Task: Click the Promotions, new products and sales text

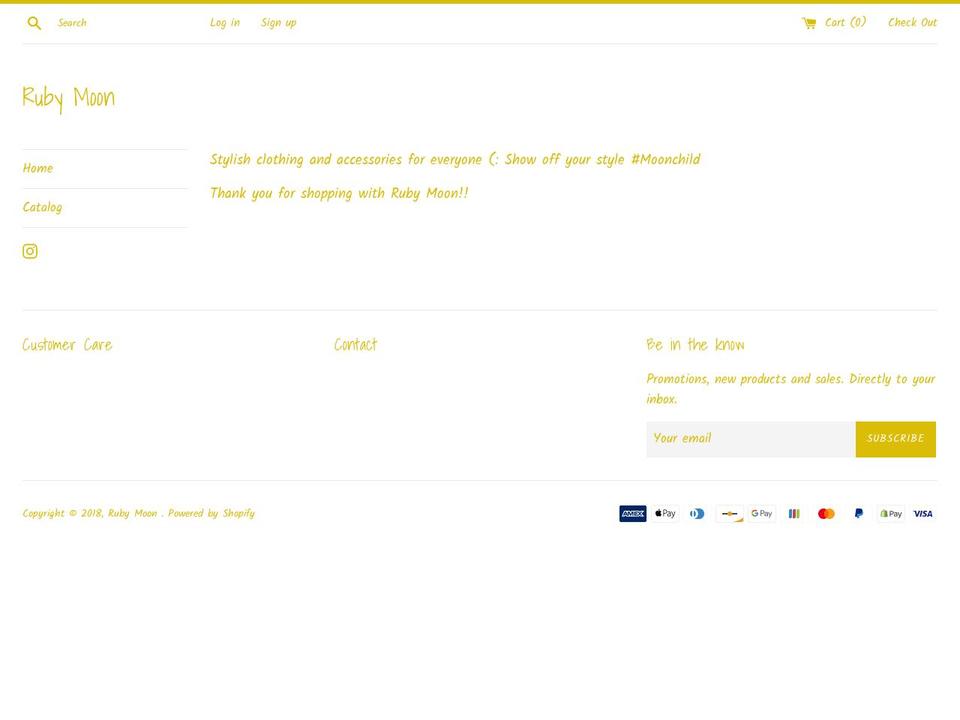Action: pyautogui.click(x=790, y=389)
